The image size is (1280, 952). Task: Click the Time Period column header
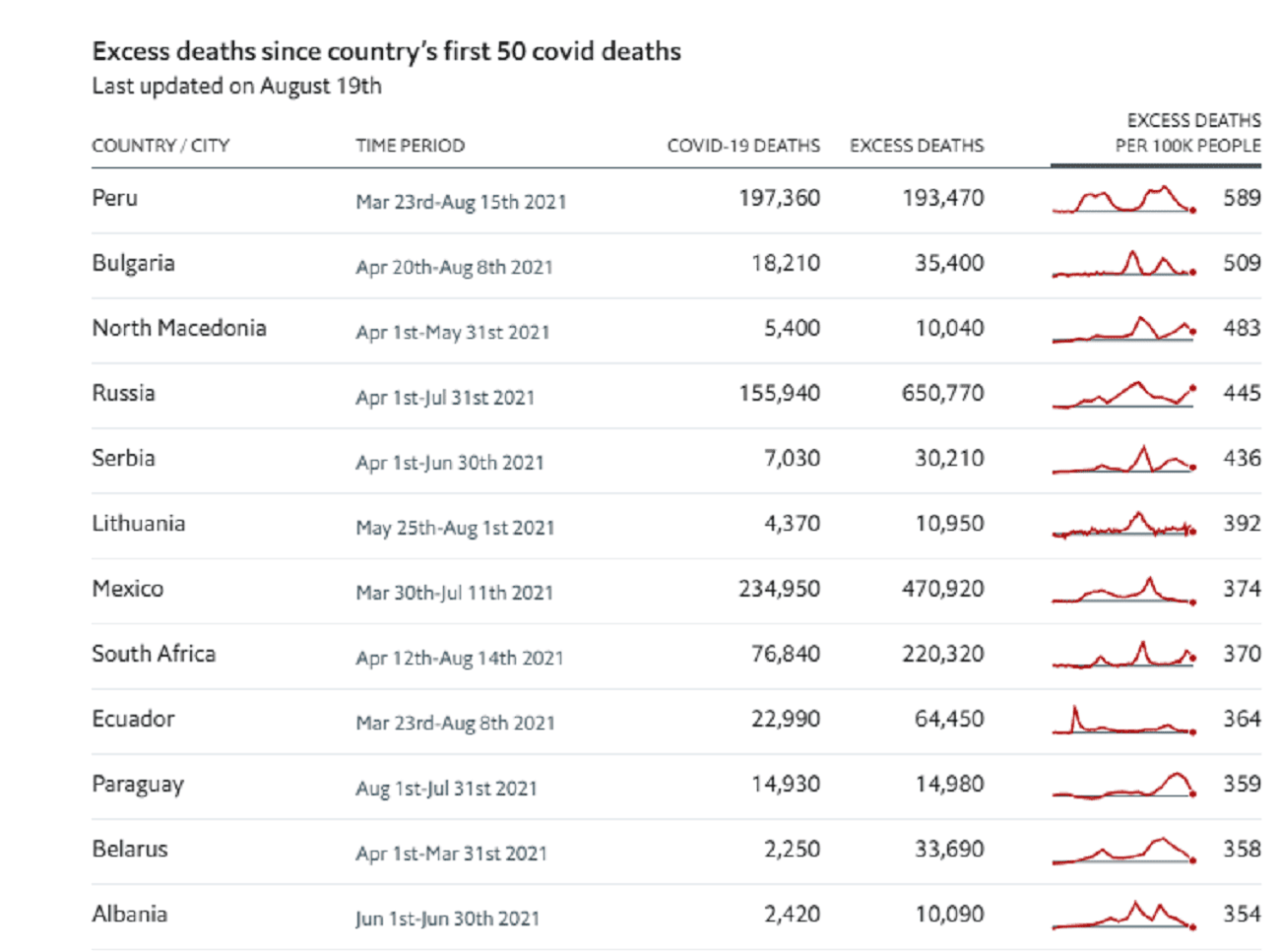[410, 146]
